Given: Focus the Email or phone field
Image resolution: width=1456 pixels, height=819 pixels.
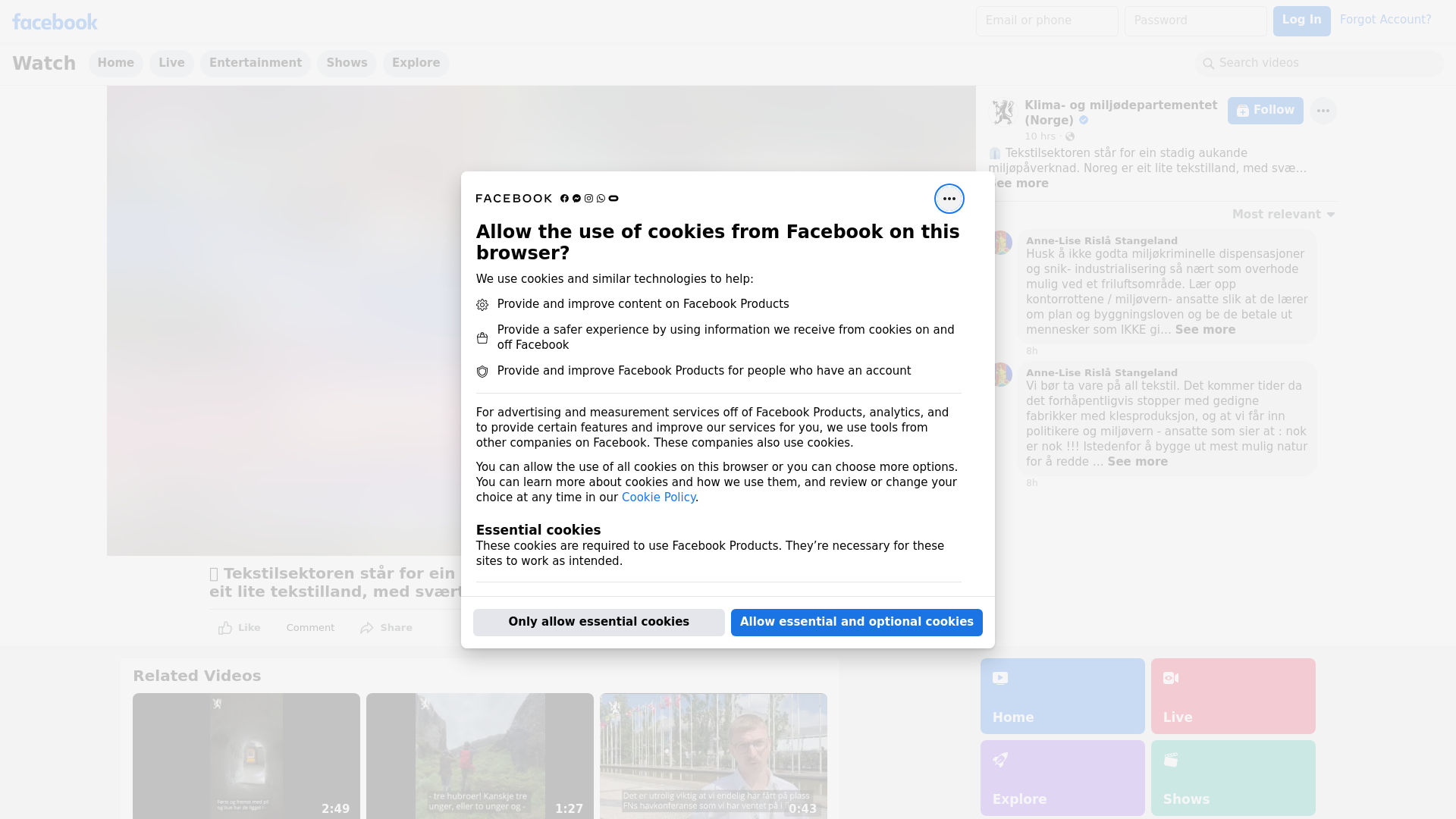Looking at the screenshot, I should pyautogui.click(x=1046, y=21).
